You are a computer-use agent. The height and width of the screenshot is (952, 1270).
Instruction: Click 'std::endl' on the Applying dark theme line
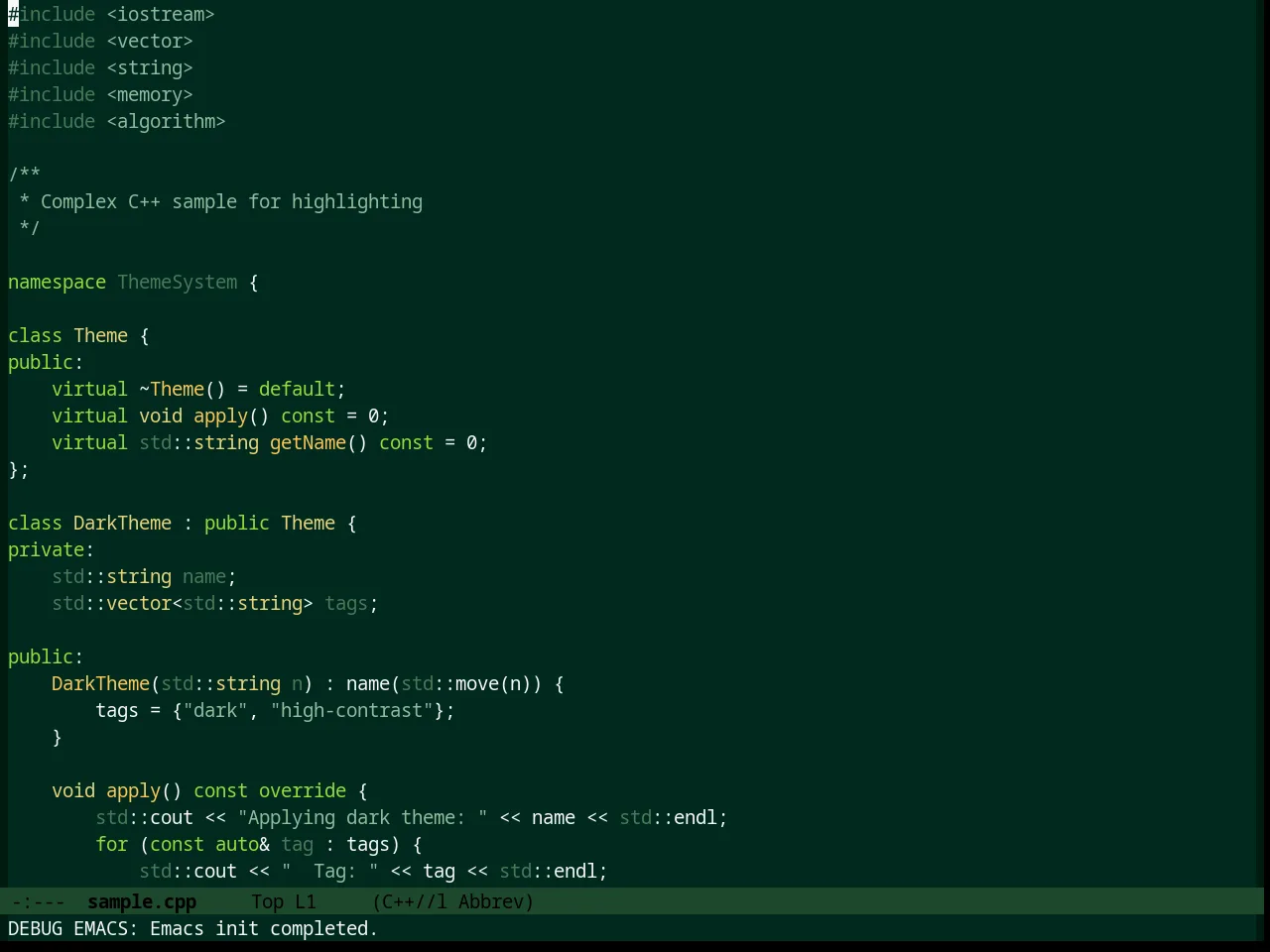coord(668,818)
